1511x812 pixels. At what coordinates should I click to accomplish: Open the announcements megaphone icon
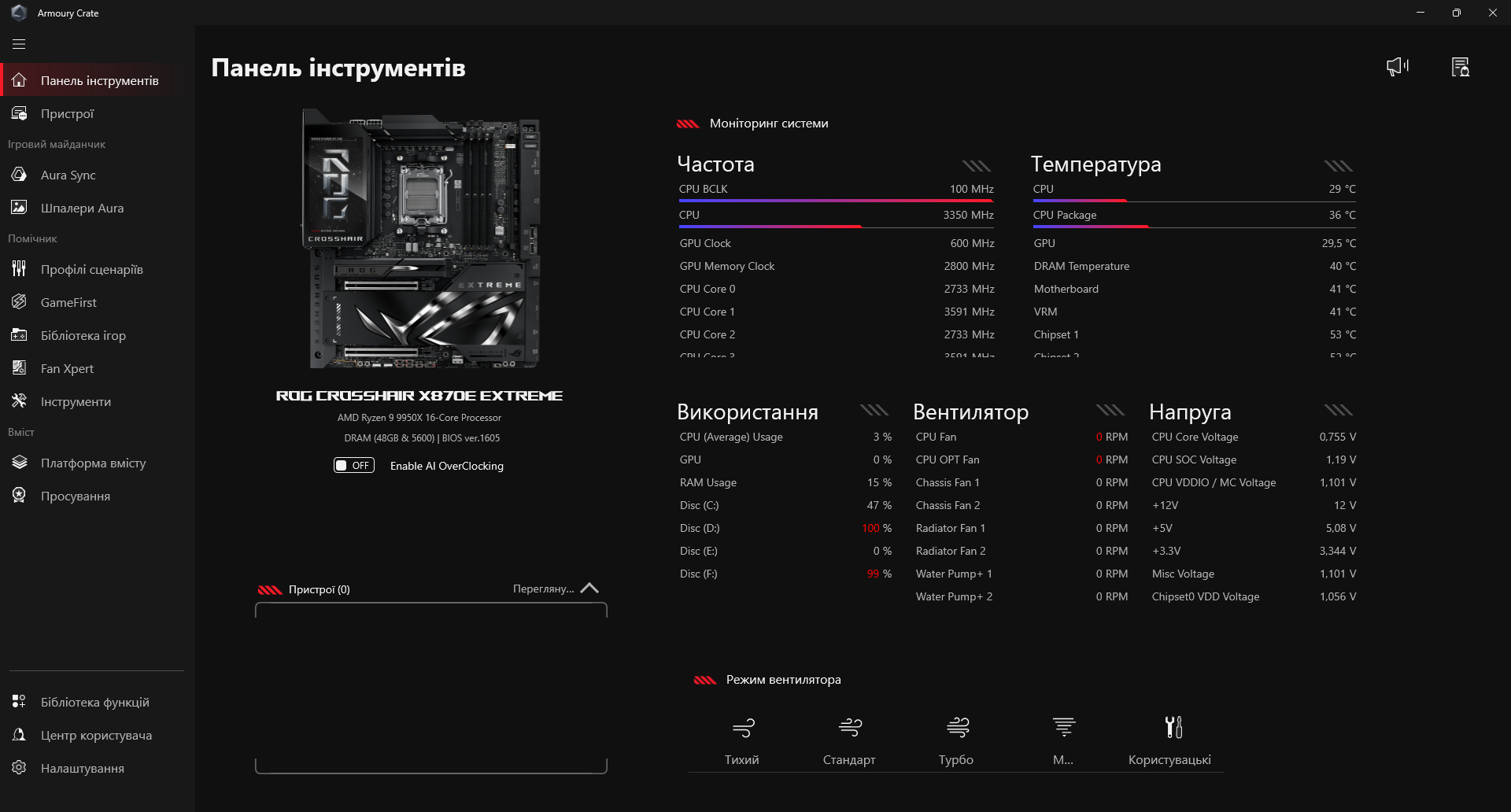click(1398, 67)
